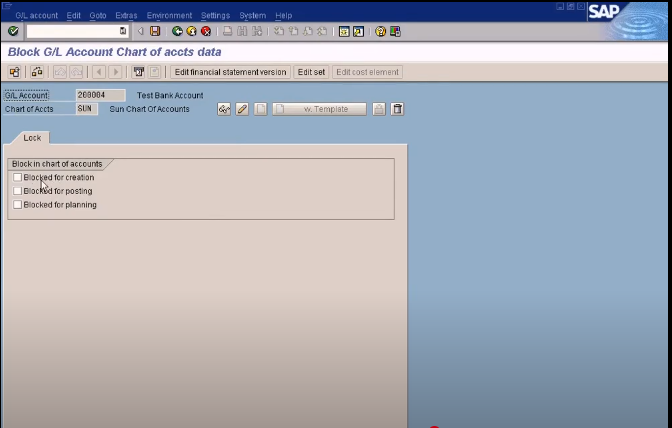Tick the Blocked for posting checkbox

(18, 191)
